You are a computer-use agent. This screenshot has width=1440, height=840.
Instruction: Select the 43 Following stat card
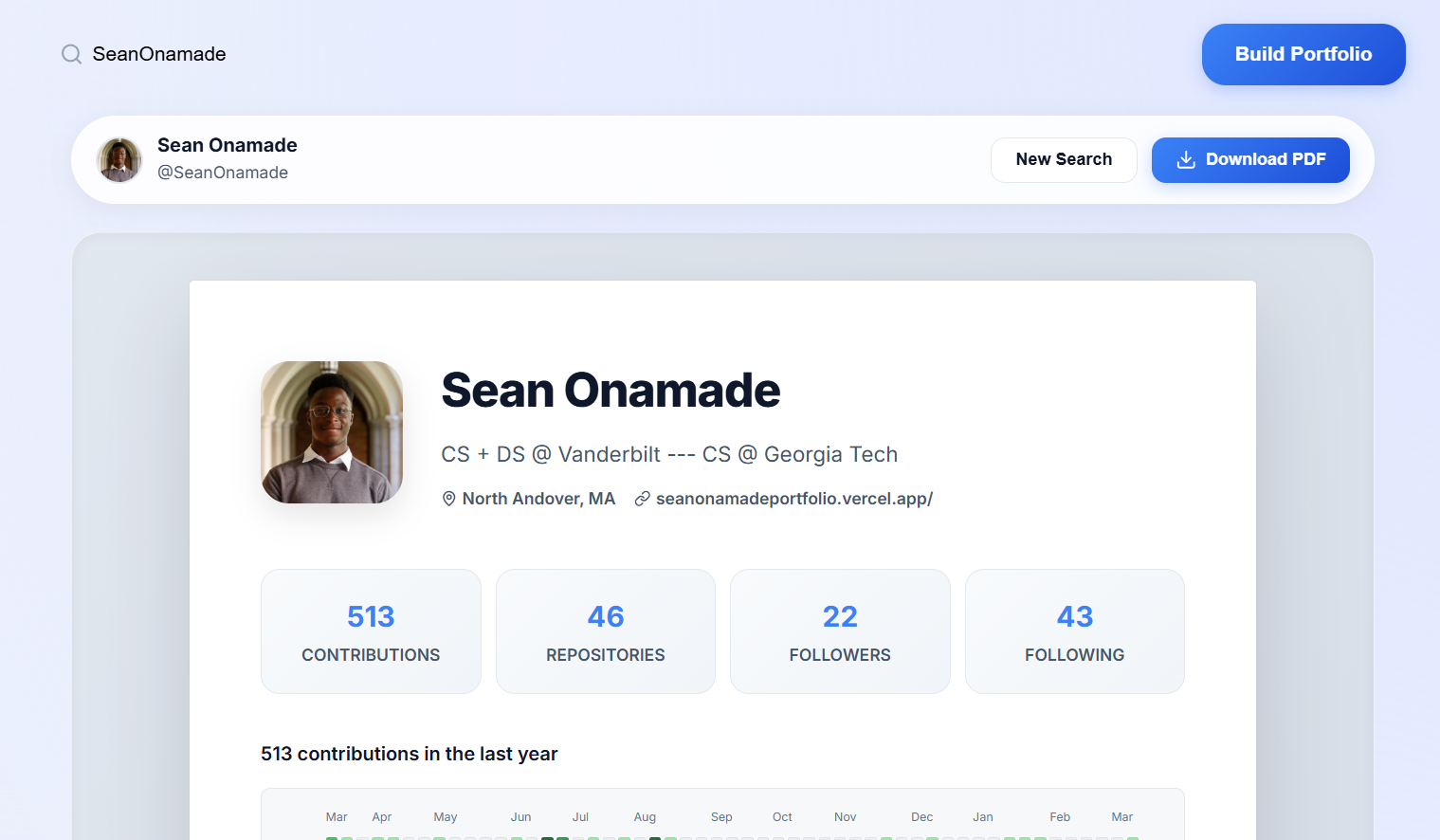pyautogui.click(x=1074, y=631)
